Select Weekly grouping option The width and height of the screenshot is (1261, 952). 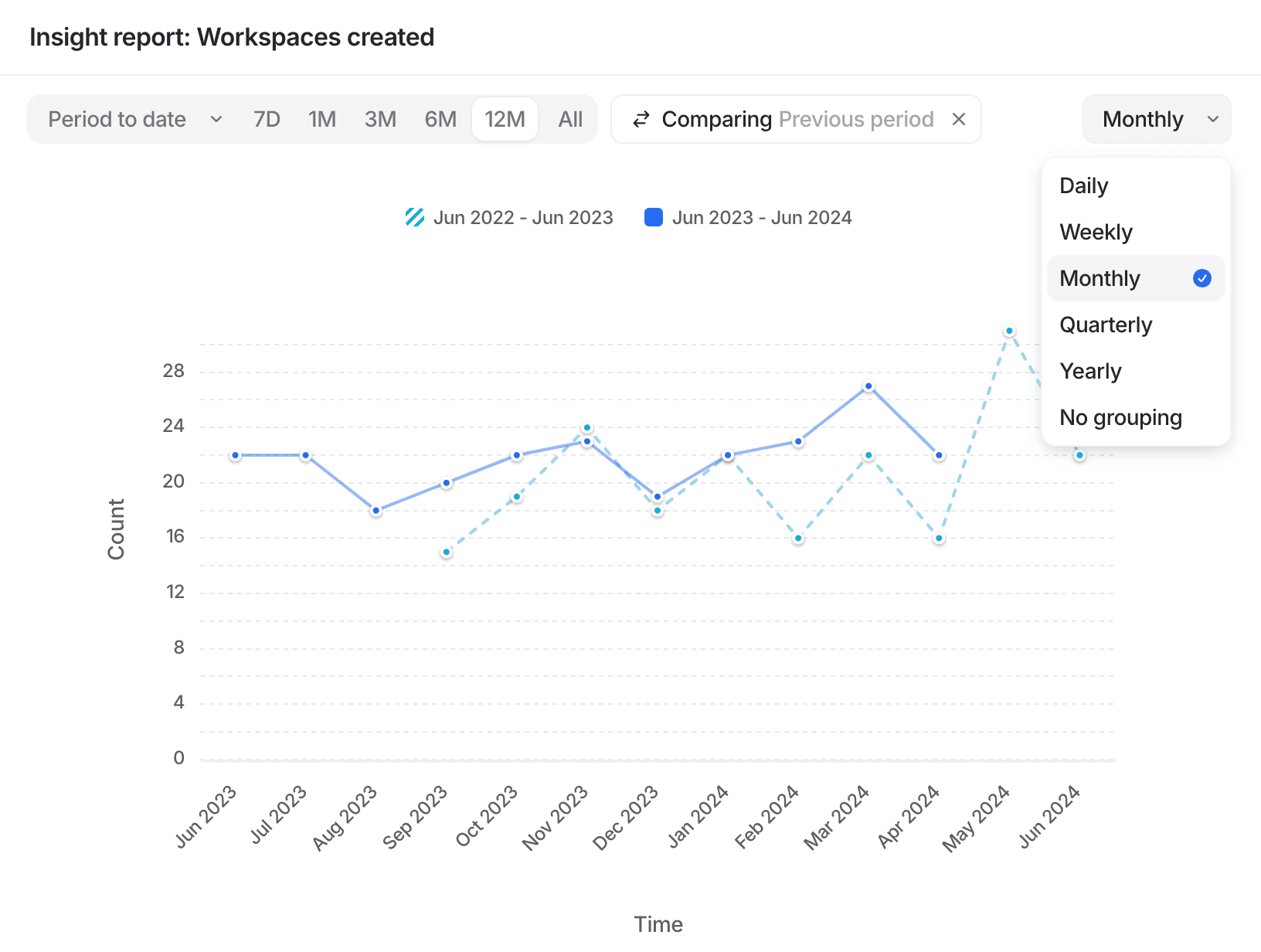(1096, 232)
